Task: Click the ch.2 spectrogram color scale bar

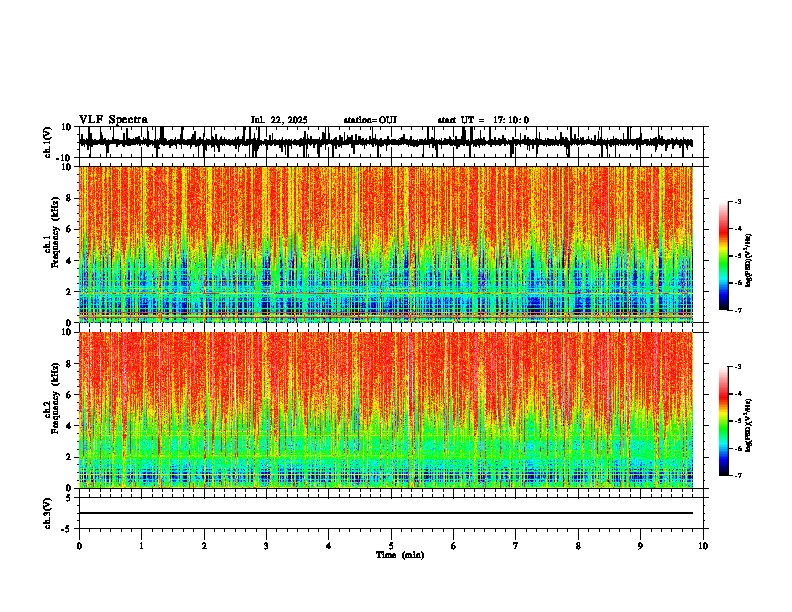Action: pos(723,421)
